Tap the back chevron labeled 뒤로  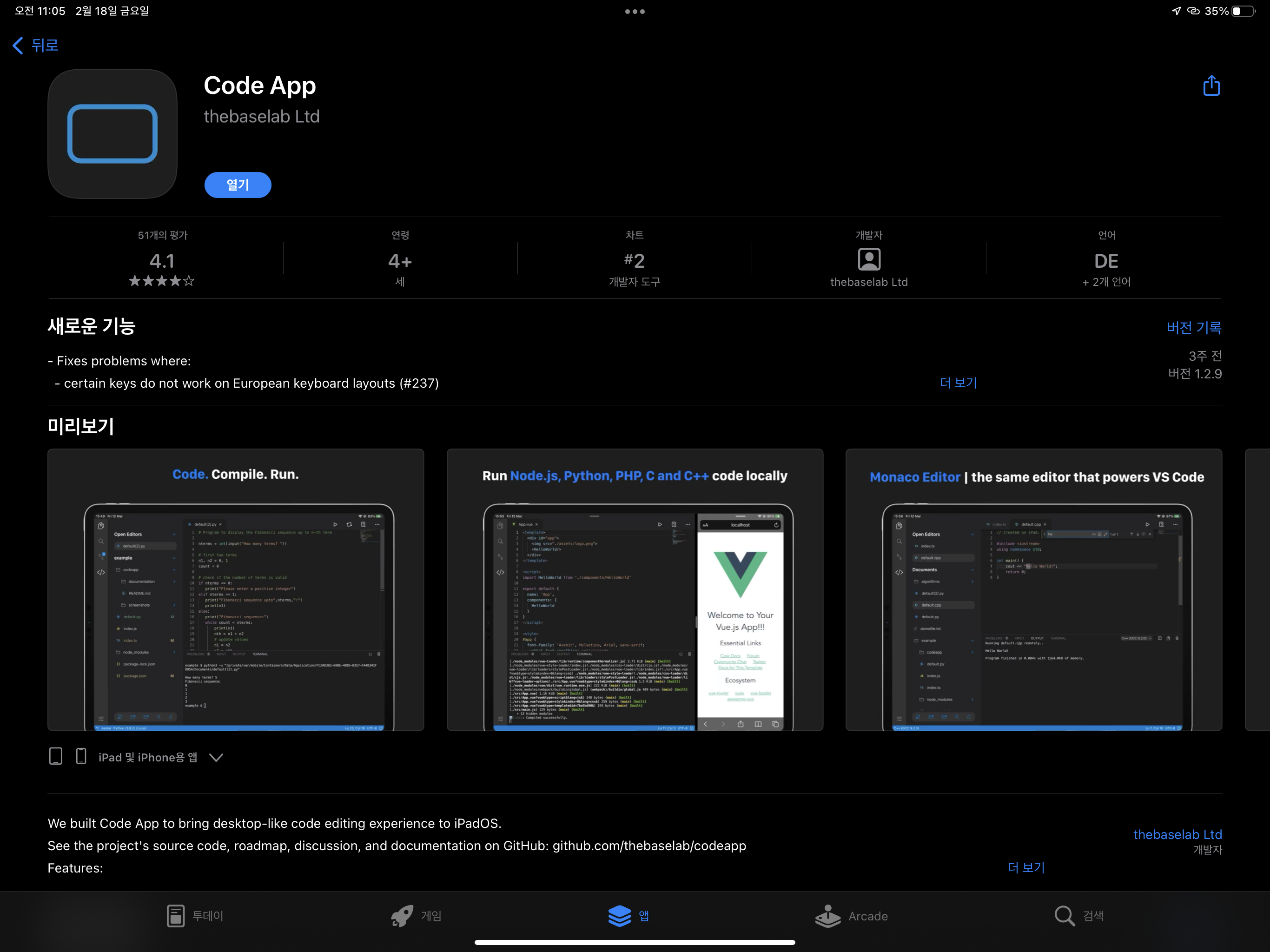pyautogui.click(x=35, y=45)
